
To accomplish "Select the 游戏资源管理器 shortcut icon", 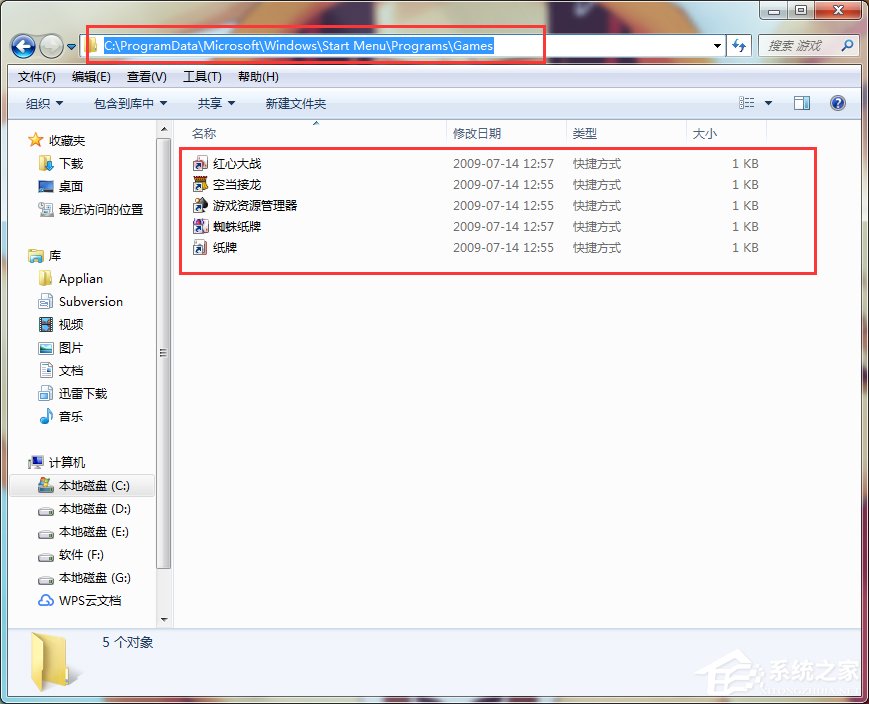I will click(200, 205).
